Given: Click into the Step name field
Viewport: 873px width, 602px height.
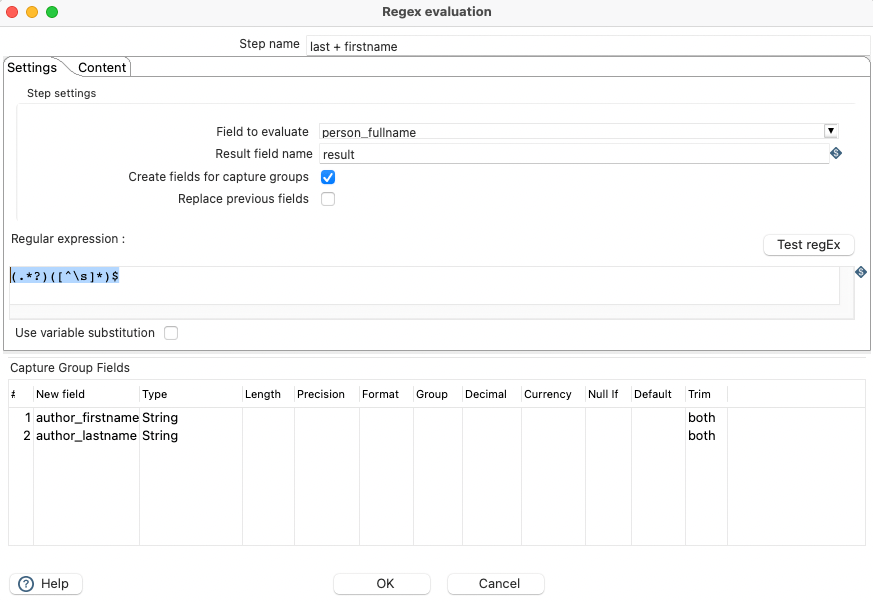Looking at the screenshot, I should [588, 46].
